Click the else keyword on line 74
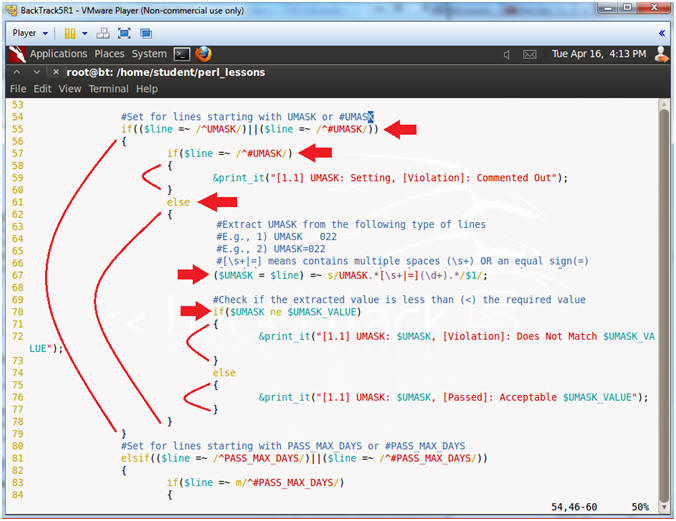This screenshot has width=676, height=521. pyautogui.click(x=224, y=373)
